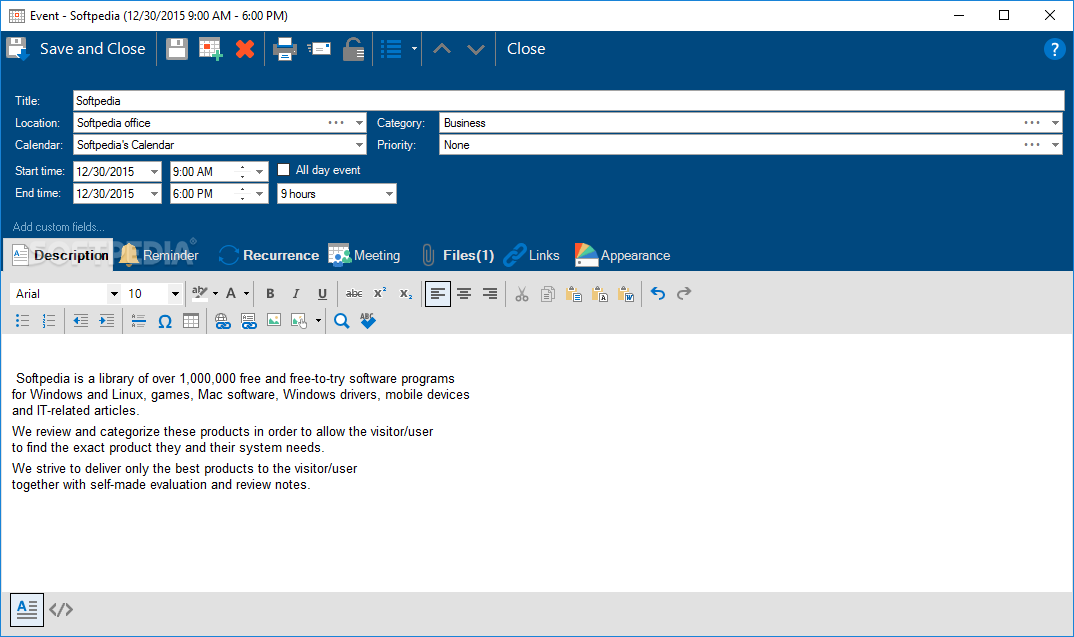Open help via the question mark icon
Image resolution: width=1074 pixels, height=637 pixels.
coord(1054,49)
